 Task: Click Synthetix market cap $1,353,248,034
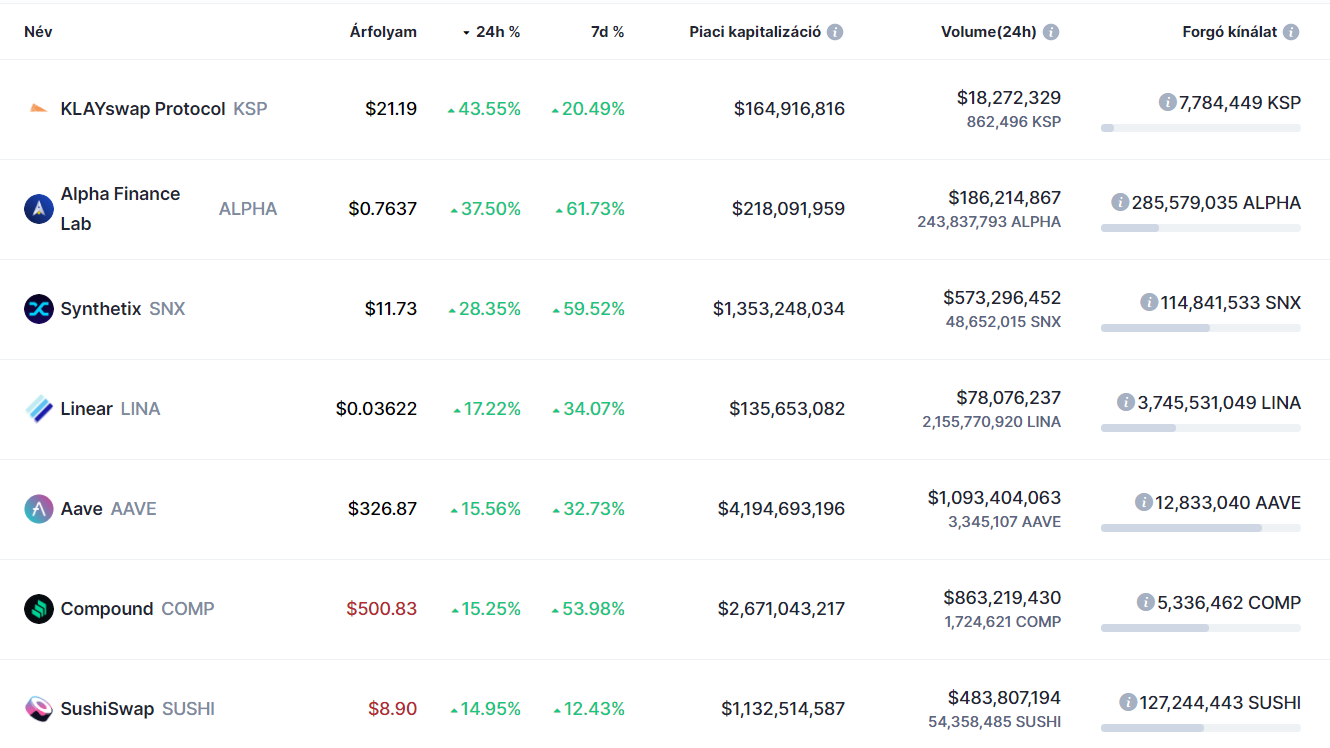pos(779,309)
